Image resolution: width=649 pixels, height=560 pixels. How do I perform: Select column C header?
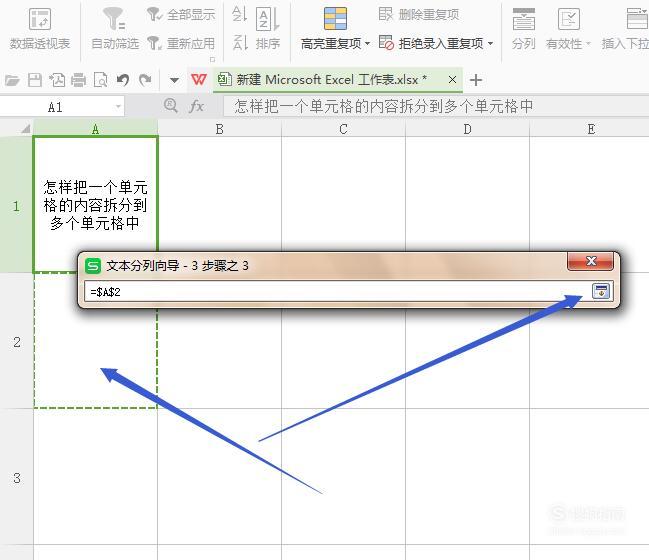coord(344,129)
